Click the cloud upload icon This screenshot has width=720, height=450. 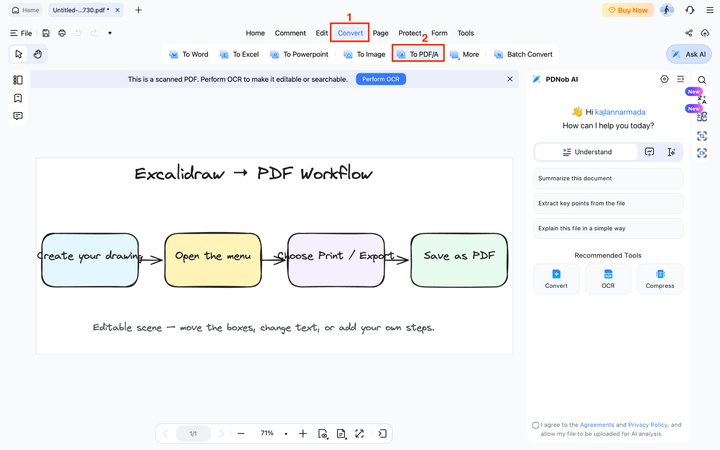tap(705, 33)
